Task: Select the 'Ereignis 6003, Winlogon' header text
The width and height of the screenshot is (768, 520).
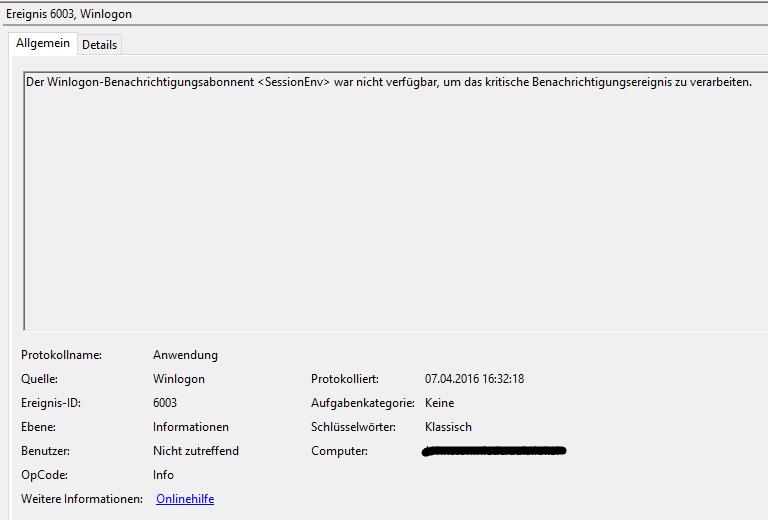Action: 69,14
